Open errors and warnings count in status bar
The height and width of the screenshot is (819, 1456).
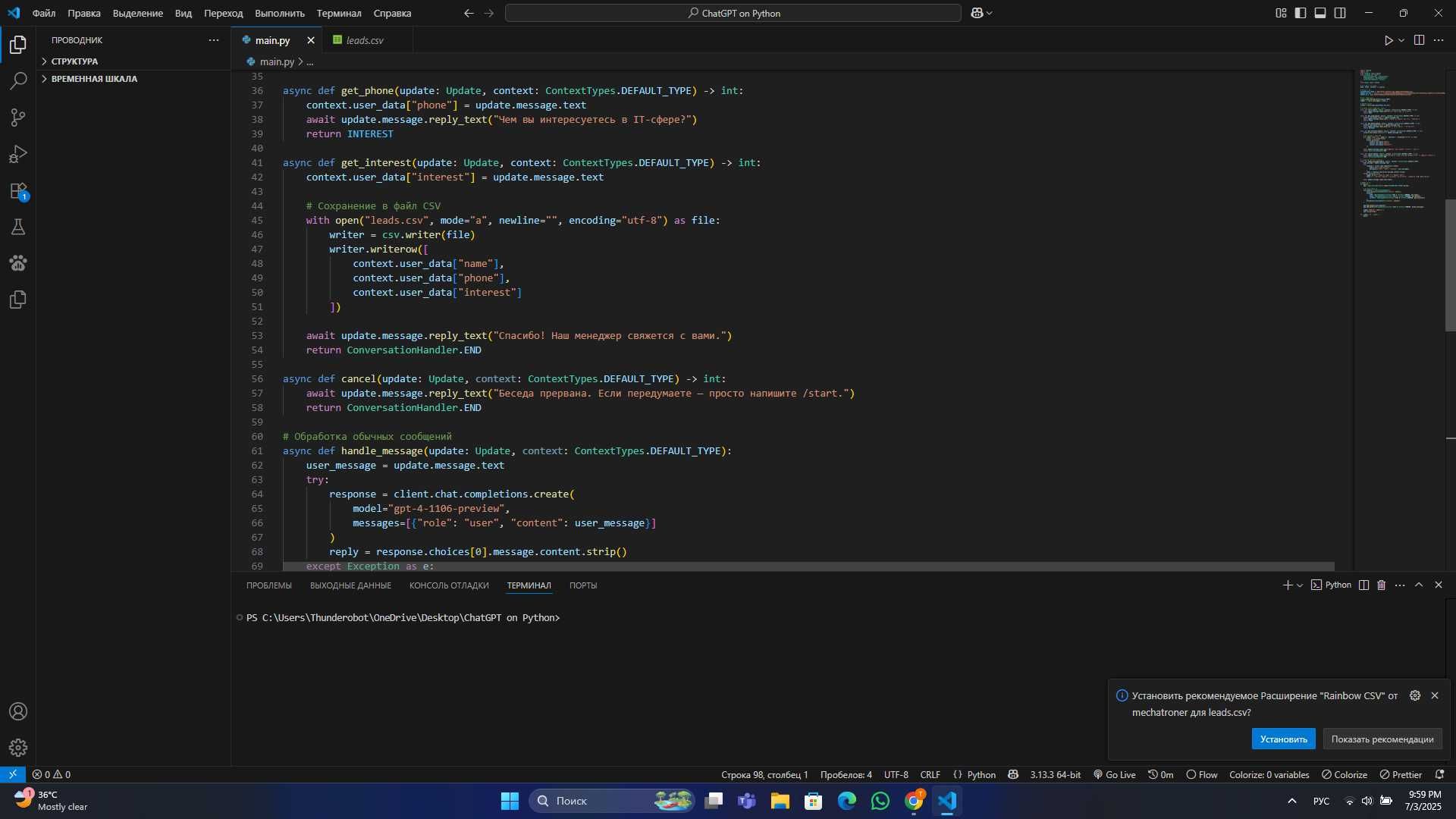point(51,774)
